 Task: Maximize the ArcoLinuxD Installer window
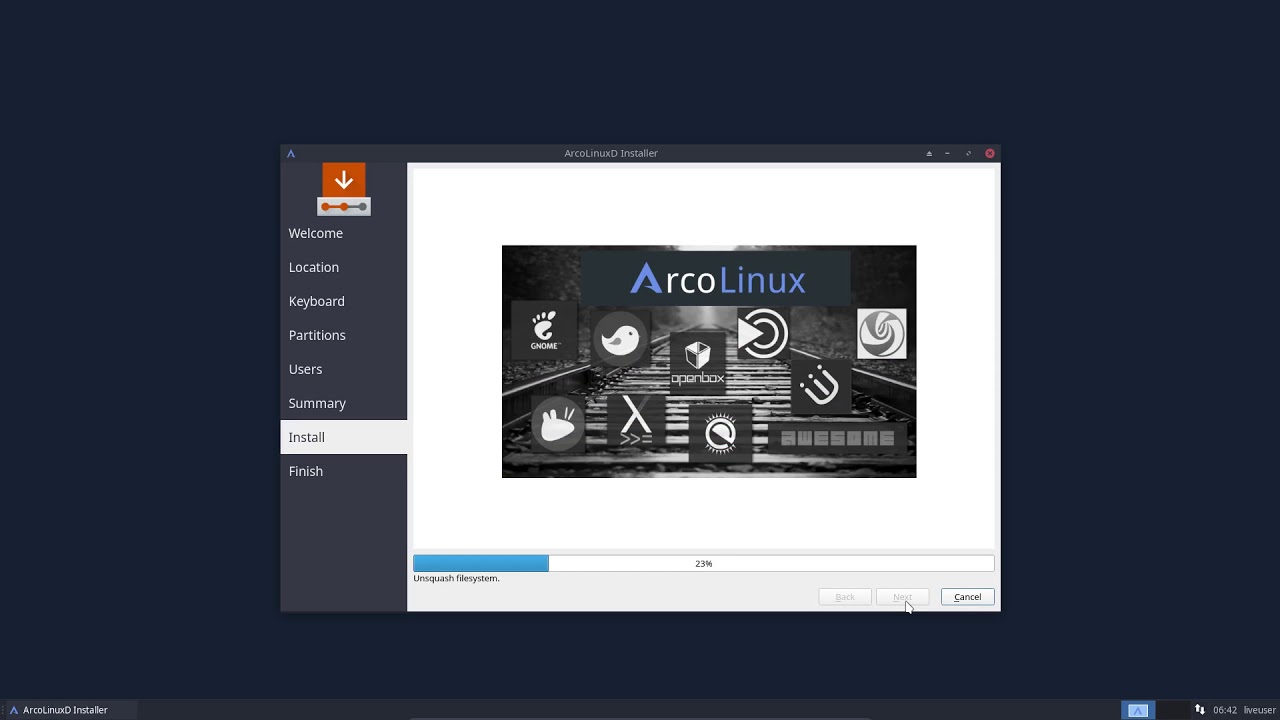point(968,153)
